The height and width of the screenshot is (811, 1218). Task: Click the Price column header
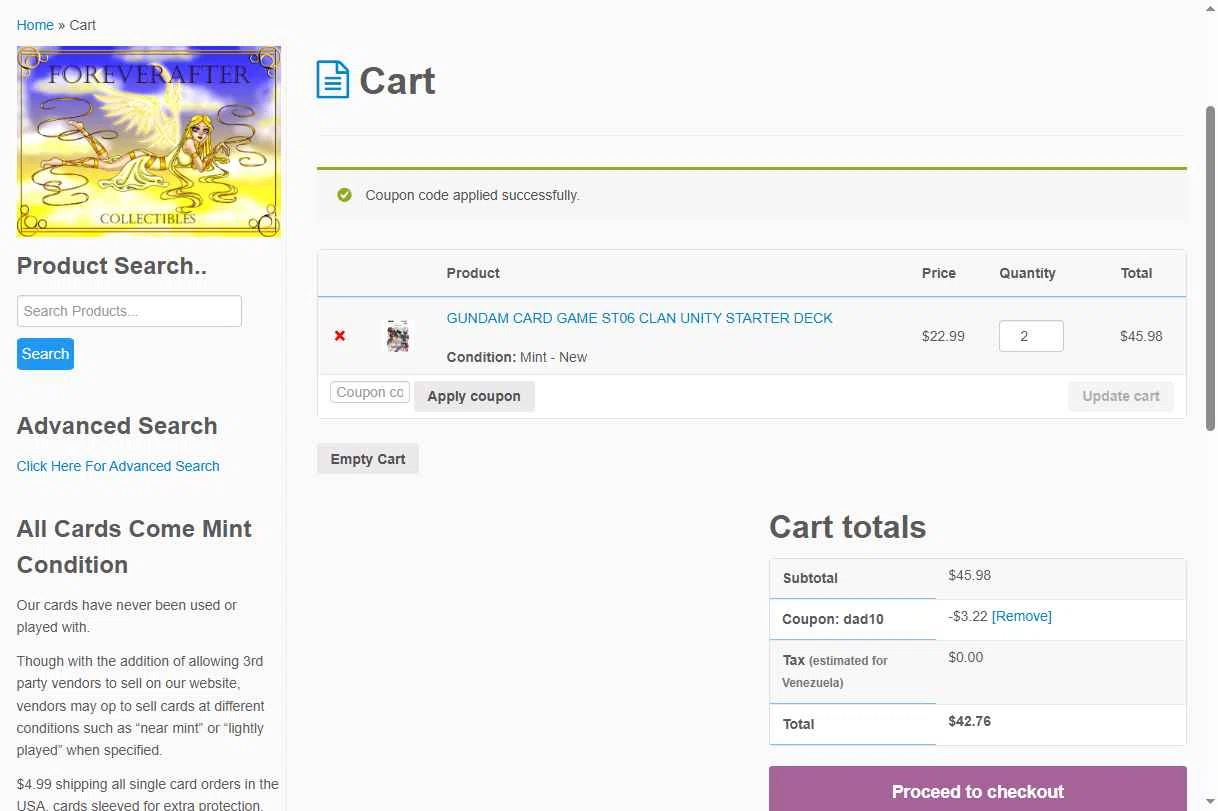939,273
